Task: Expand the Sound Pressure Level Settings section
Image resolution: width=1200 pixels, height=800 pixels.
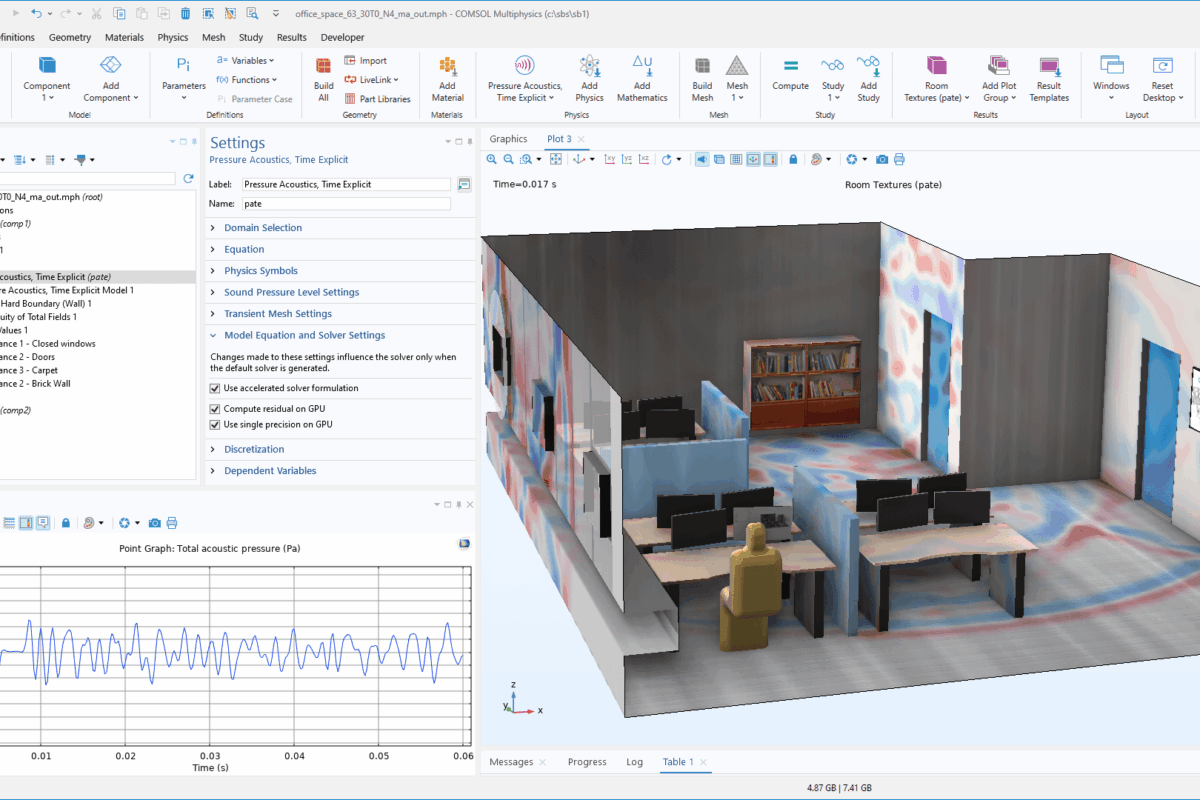Action: 291,292
